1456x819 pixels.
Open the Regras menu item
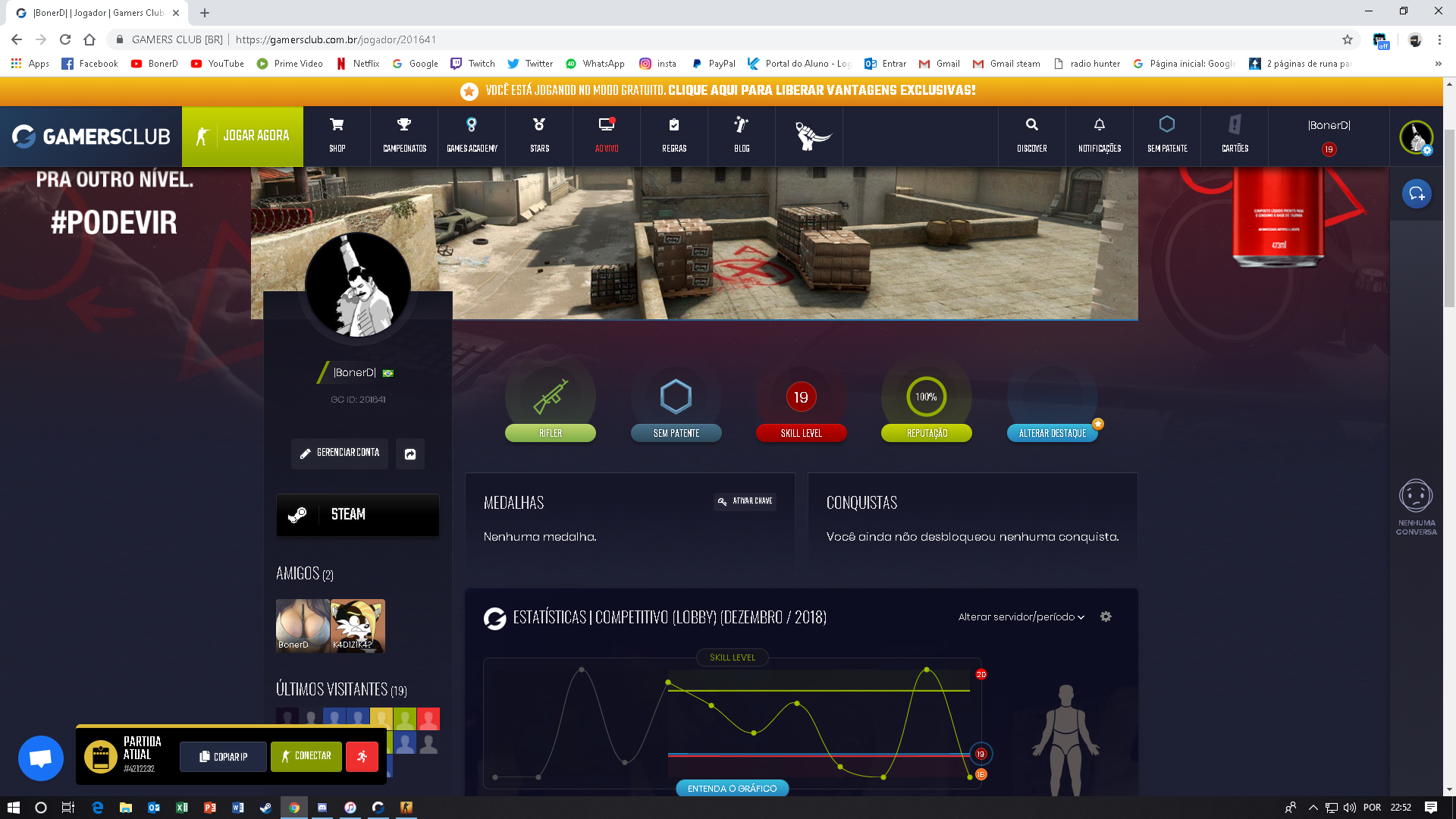pyautogui.click(x=673, y=135)
